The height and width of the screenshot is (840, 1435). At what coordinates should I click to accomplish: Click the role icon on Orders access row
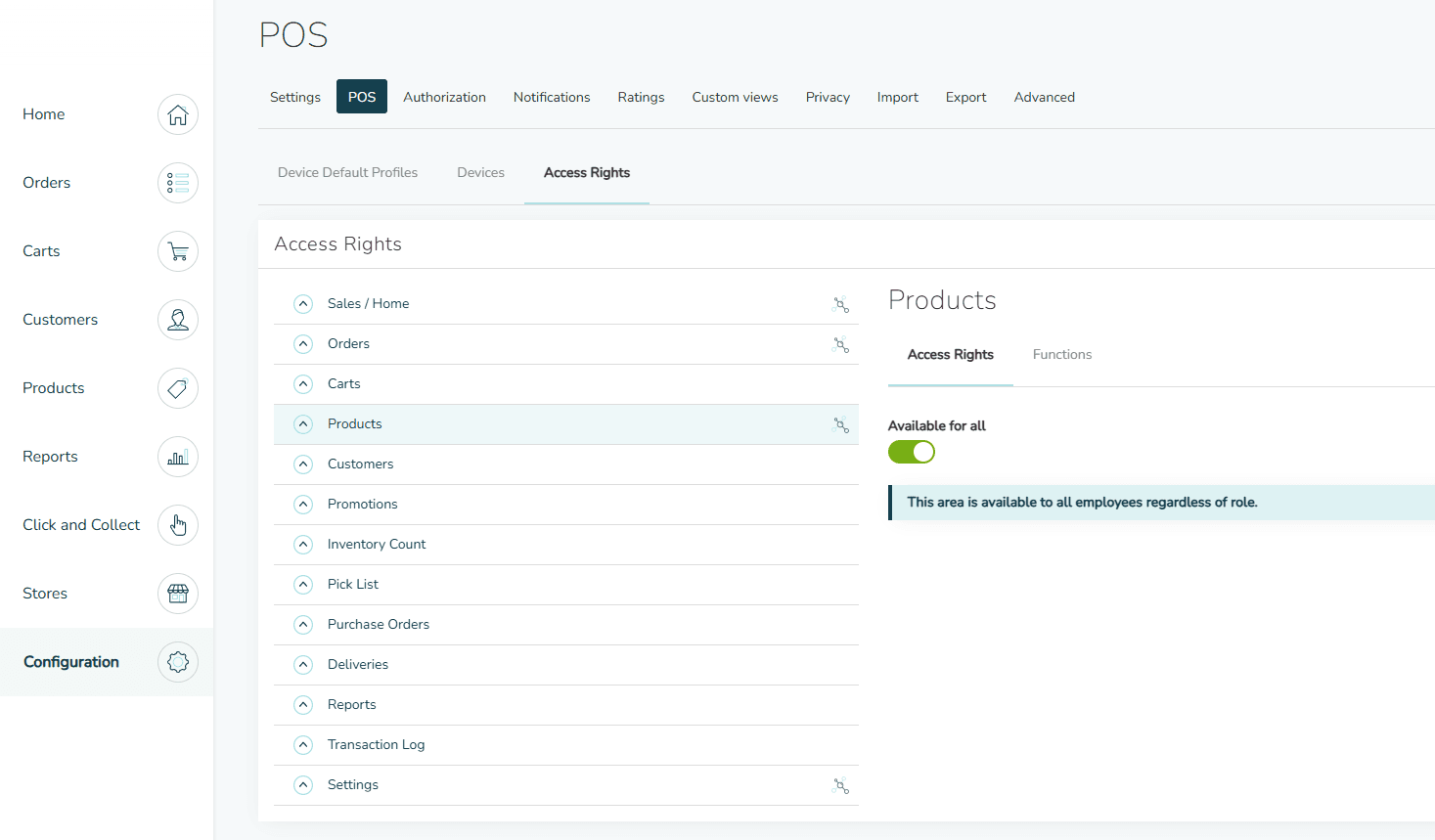(x=840, y=344)
